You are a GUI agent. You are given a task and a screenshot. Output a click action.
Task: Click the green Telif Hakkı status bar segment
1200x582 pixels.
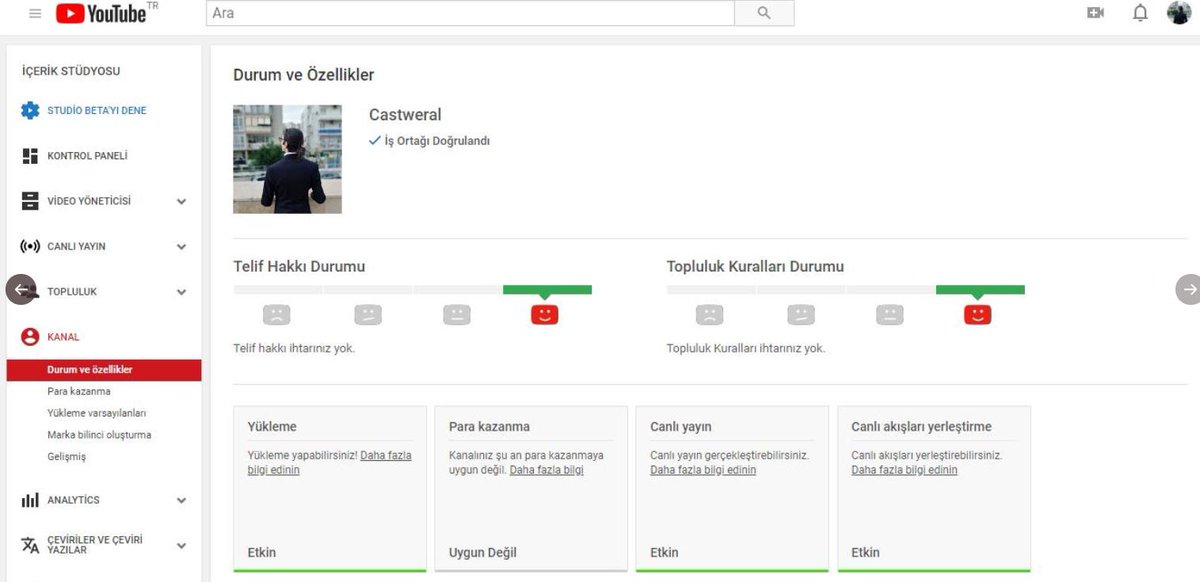[547, 290]
